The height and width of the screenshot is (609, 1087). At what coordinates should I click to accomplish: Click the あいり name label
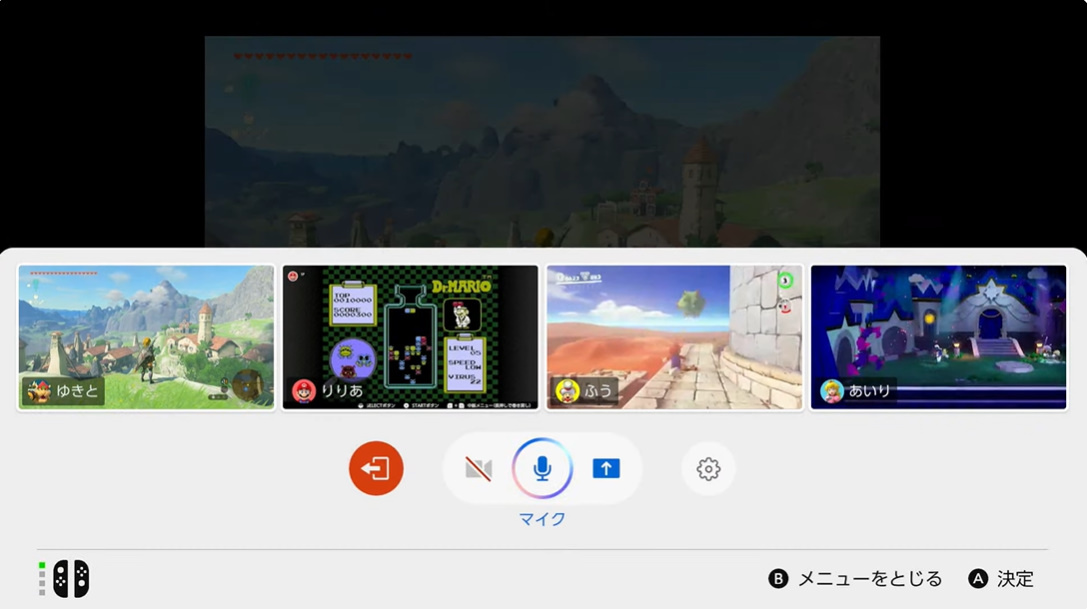[x=868, y=391]
